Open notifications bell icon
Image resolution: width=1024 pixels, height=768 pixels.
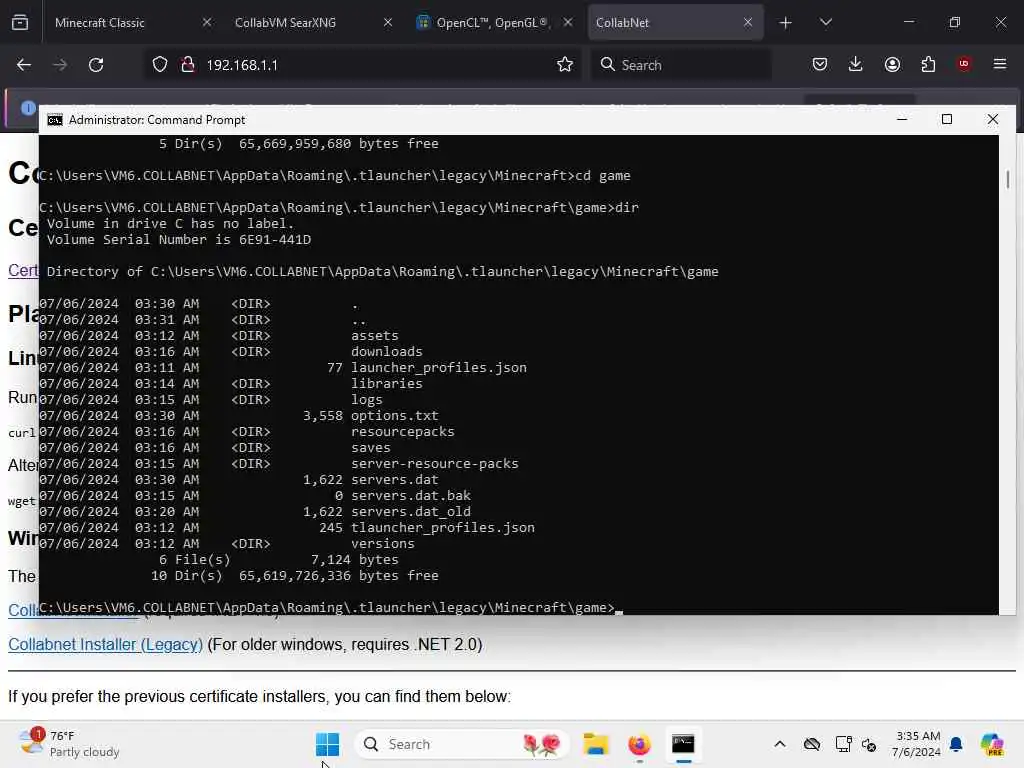956,744
